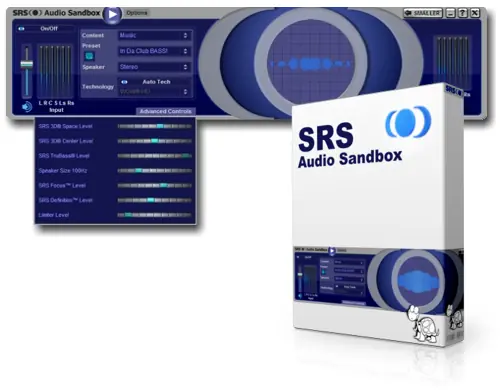Adjust the Speaker Size 100Hz slider
Image resolution: width=500 pixels, height=390 pixels.
pos(154,171)
